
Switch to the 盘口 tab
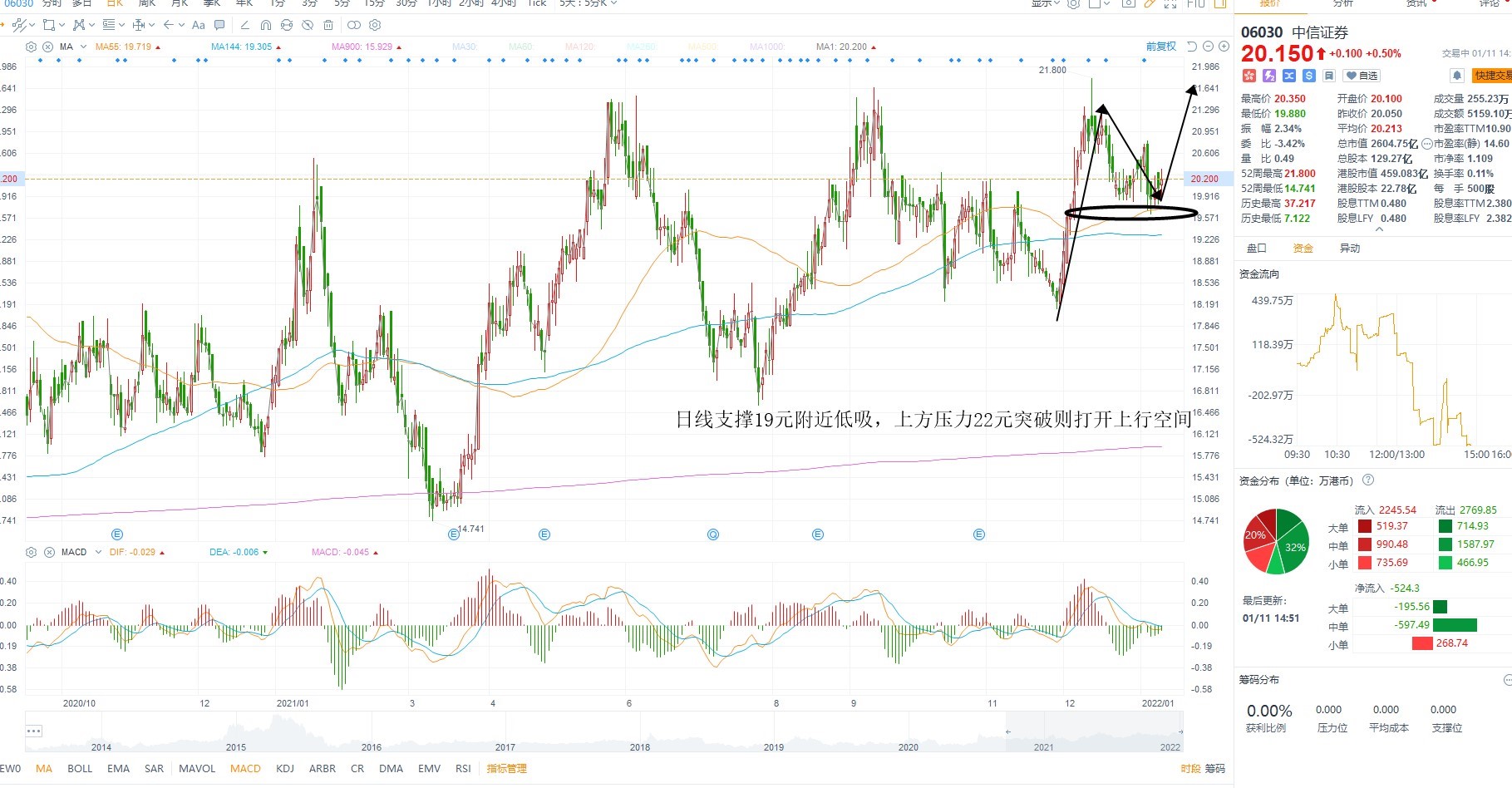(x=1257, y=248)
